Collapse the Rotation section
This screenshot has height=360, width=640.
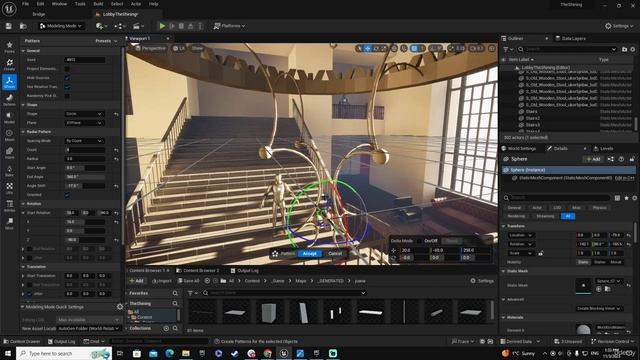pyautogui.click(x=23, y=203)
